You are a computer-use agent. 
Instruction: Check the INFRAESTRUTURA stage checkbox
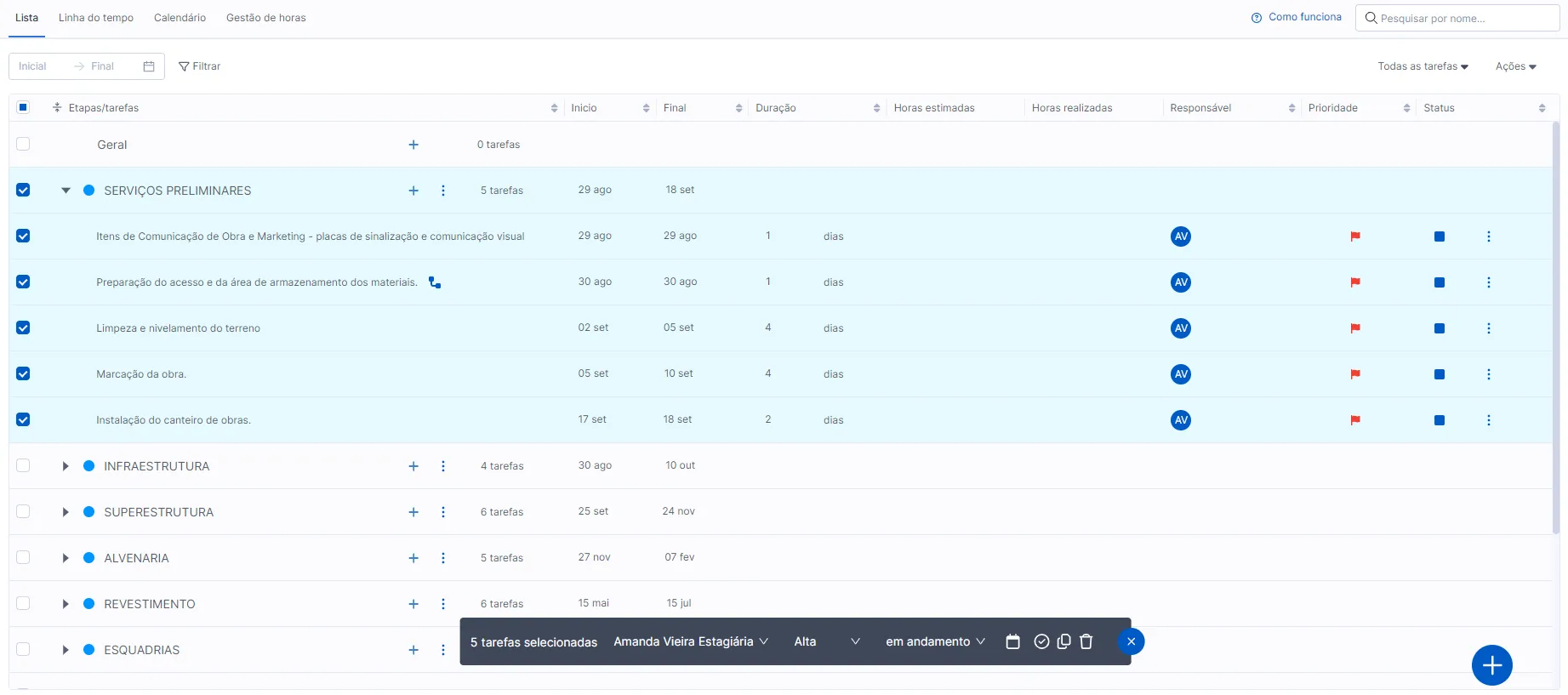[x=23, y=466]
